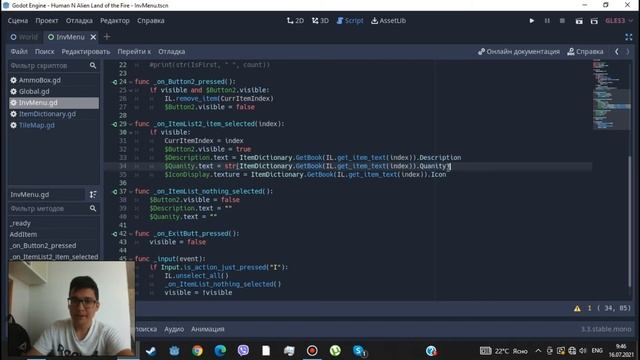Fold the if block at line 25
This screenshot has width=640, height=360.
131,90
